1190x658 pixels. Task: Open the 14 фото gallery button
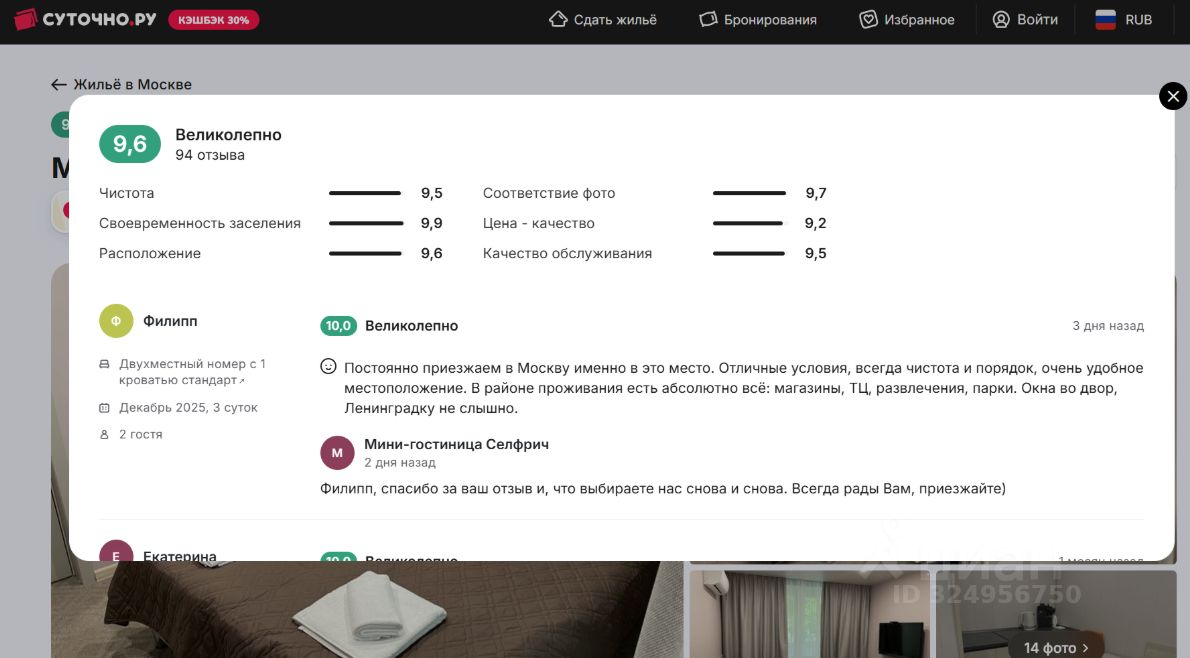(1056, 647)
